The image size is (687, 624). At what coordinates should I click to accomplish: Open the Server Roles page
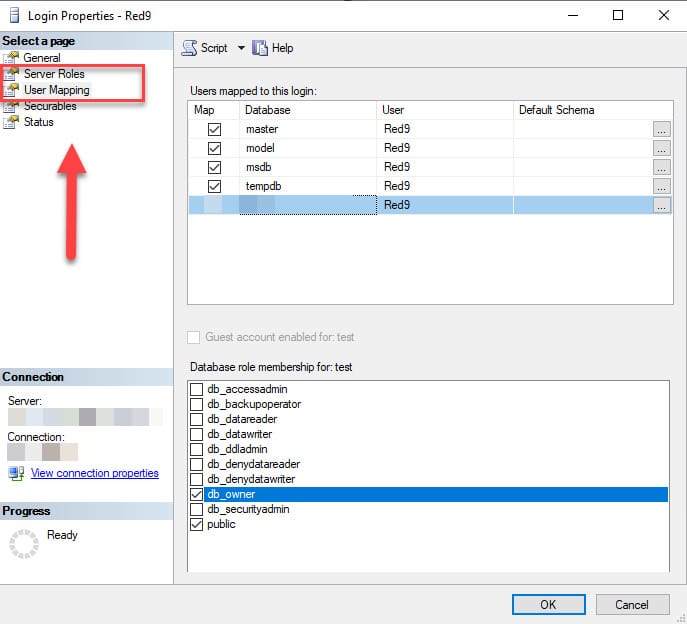click(x=54, y=74)
